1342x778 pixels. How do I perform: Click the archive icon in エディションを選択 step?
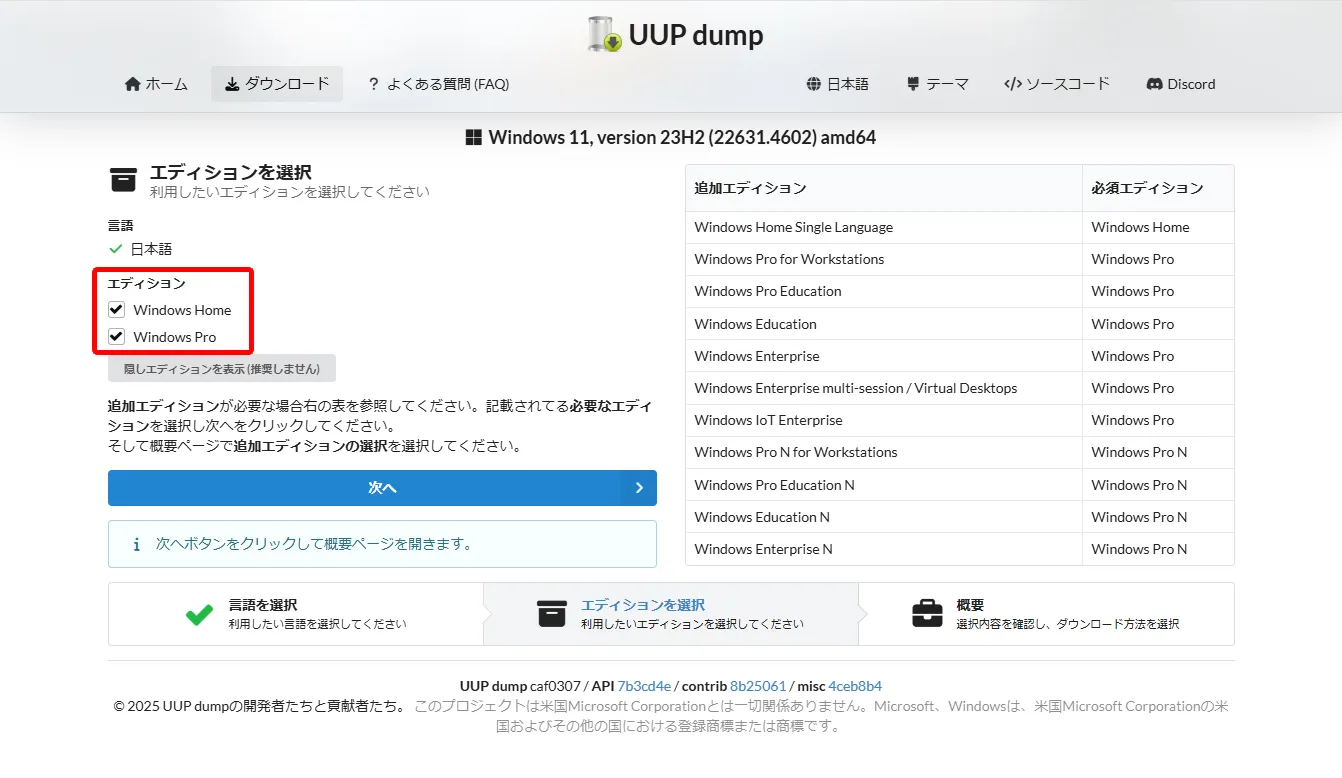pos(552,614)
